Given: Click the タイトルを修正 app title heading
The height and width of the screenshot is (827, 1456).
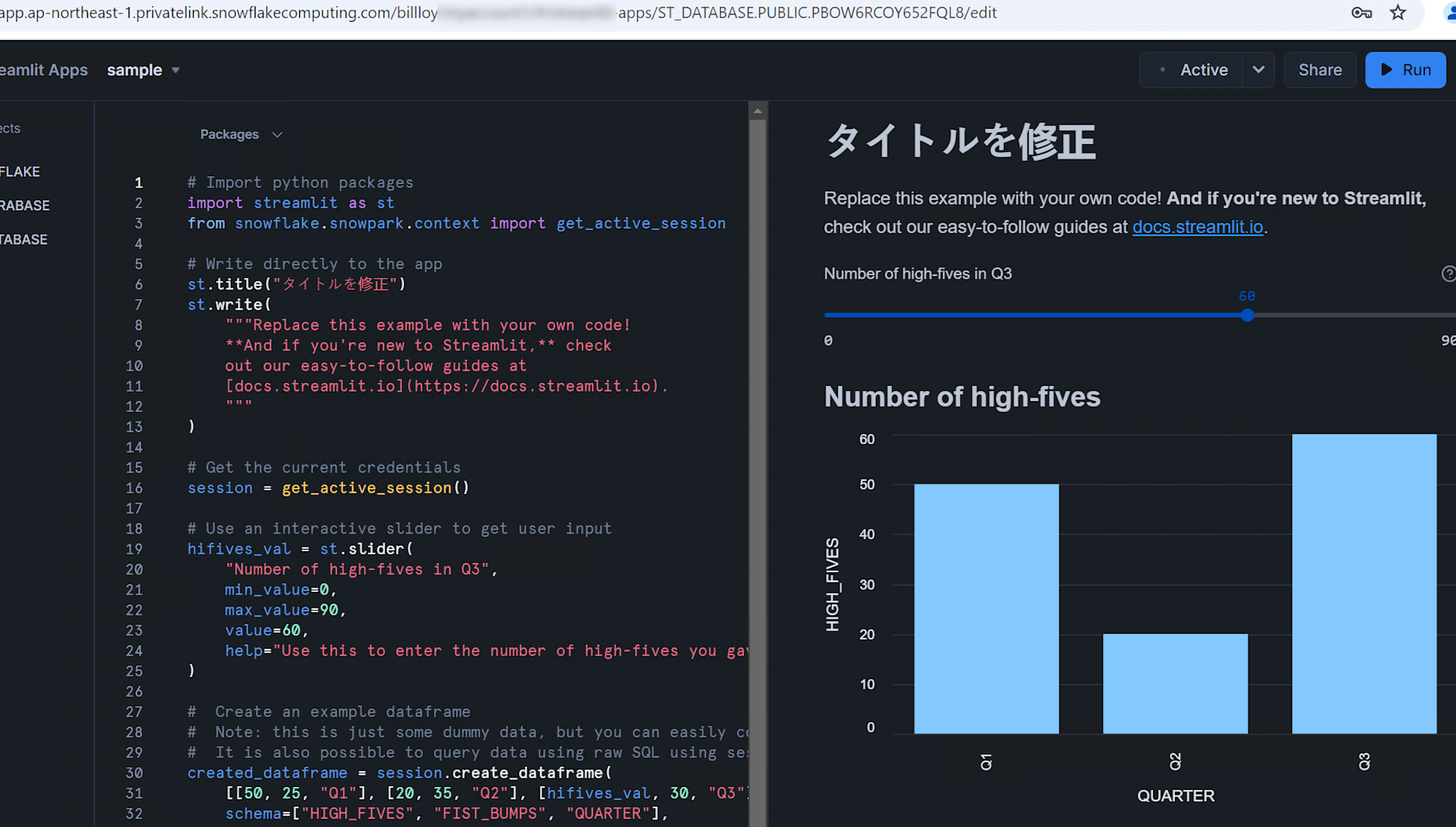Looking at the screenshot, I should click(x=961, y=141).
